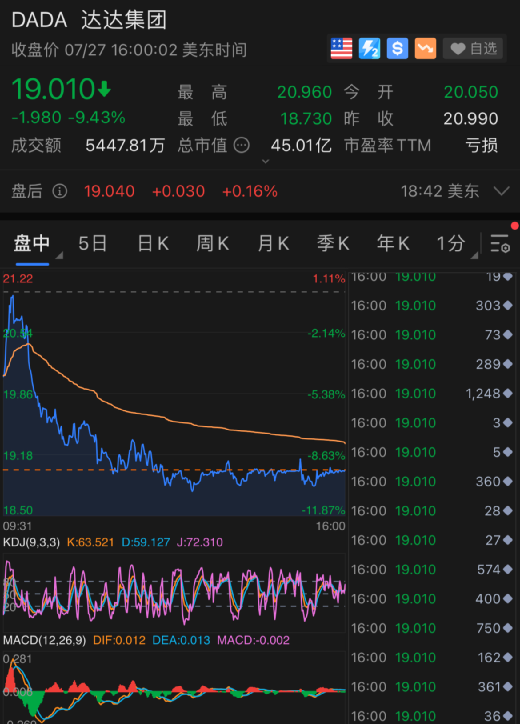Expand more quote details chevron below 总市值

pos(266,161)
